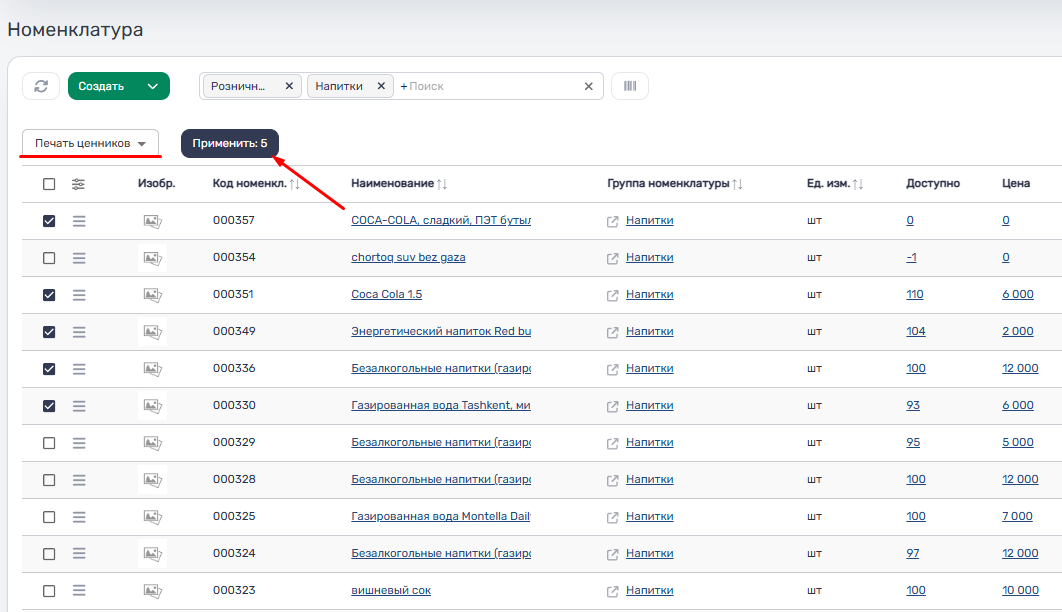
Task: Remove the Напитки filter tag
Action: [380, 86]
